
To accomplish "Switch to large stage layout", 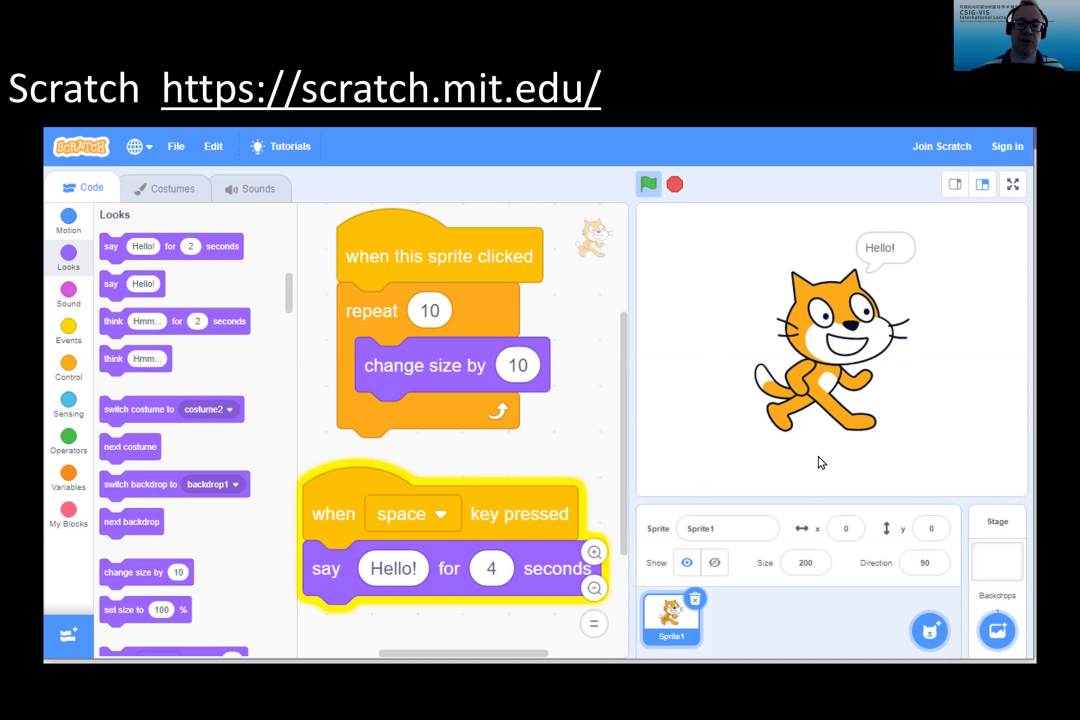I will point(982,184).
